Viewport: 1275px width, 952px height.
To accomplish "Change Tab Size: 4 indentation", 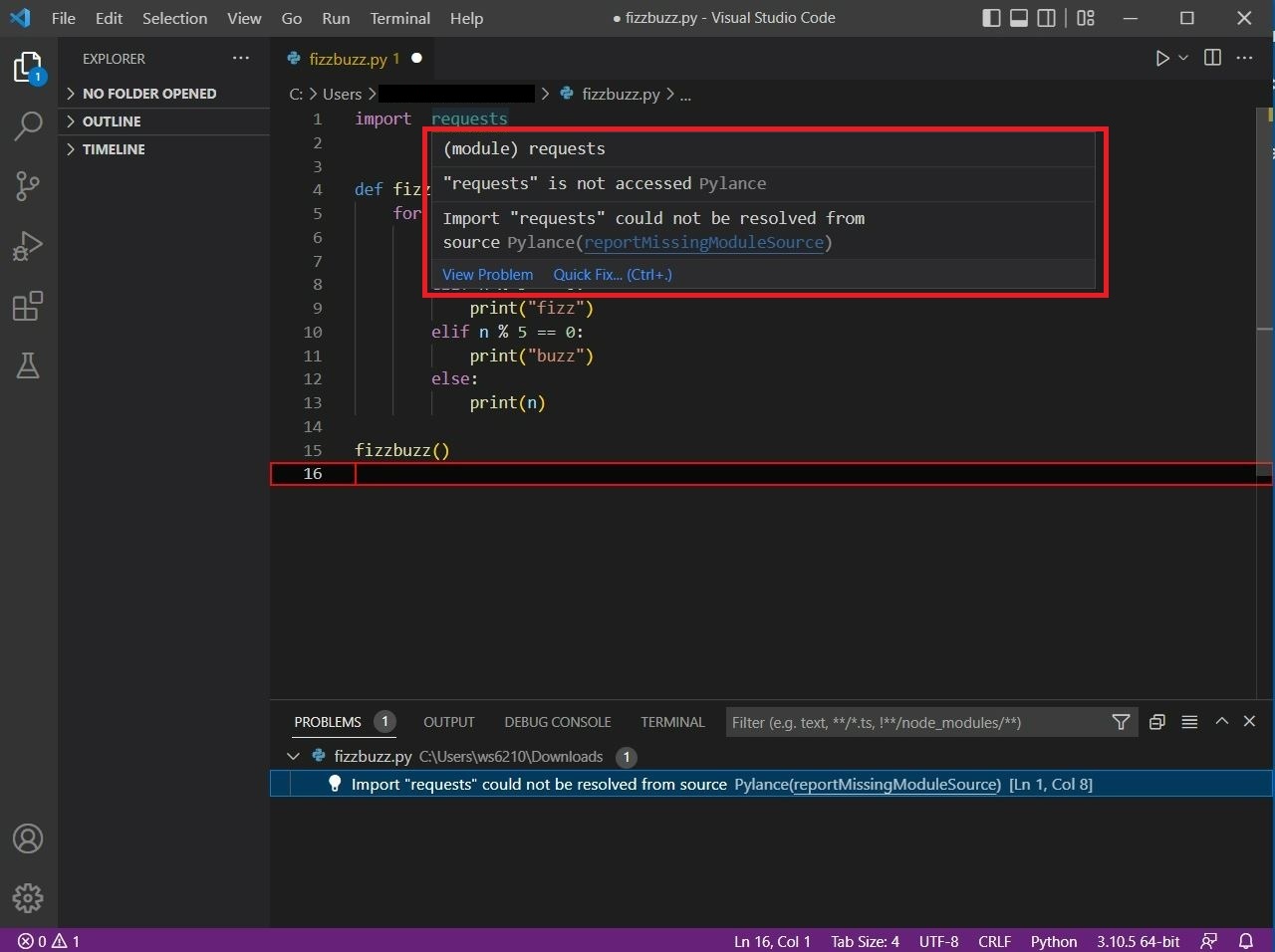I will 865,941.
